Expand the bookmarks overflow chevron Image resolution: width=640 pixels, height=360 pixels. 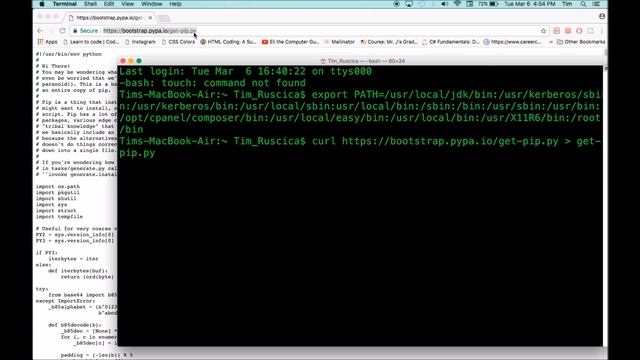pyautogui.click(x=551, y=42)
